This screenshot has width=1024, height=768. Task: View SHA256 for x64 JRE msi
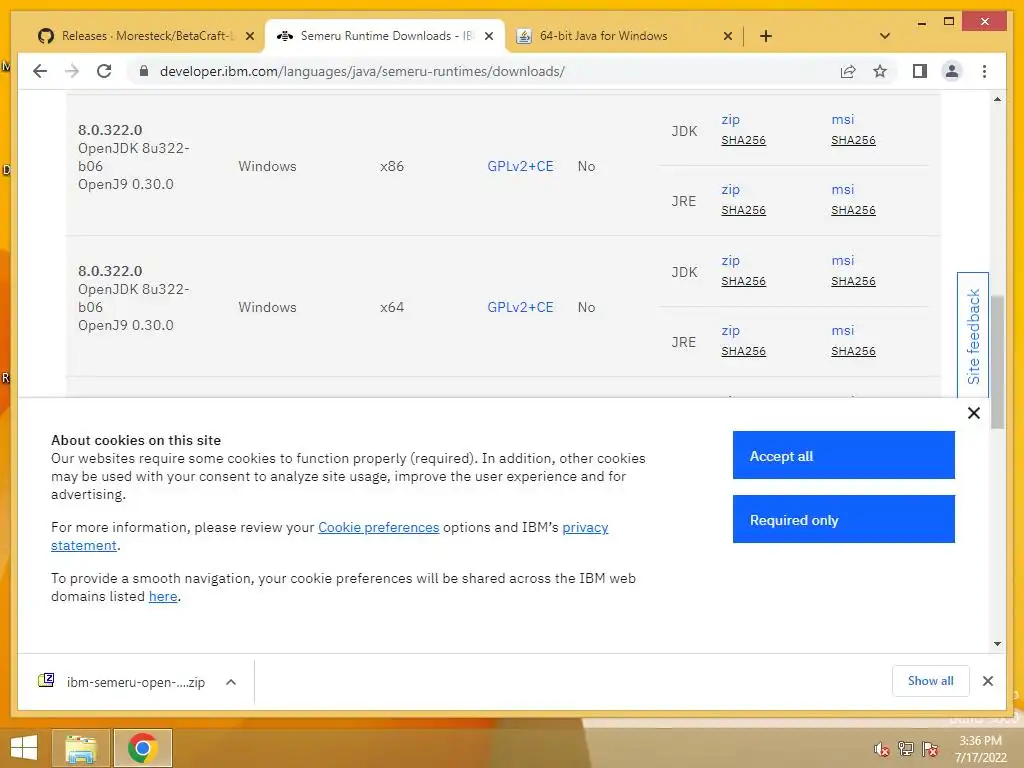(853, 351)
